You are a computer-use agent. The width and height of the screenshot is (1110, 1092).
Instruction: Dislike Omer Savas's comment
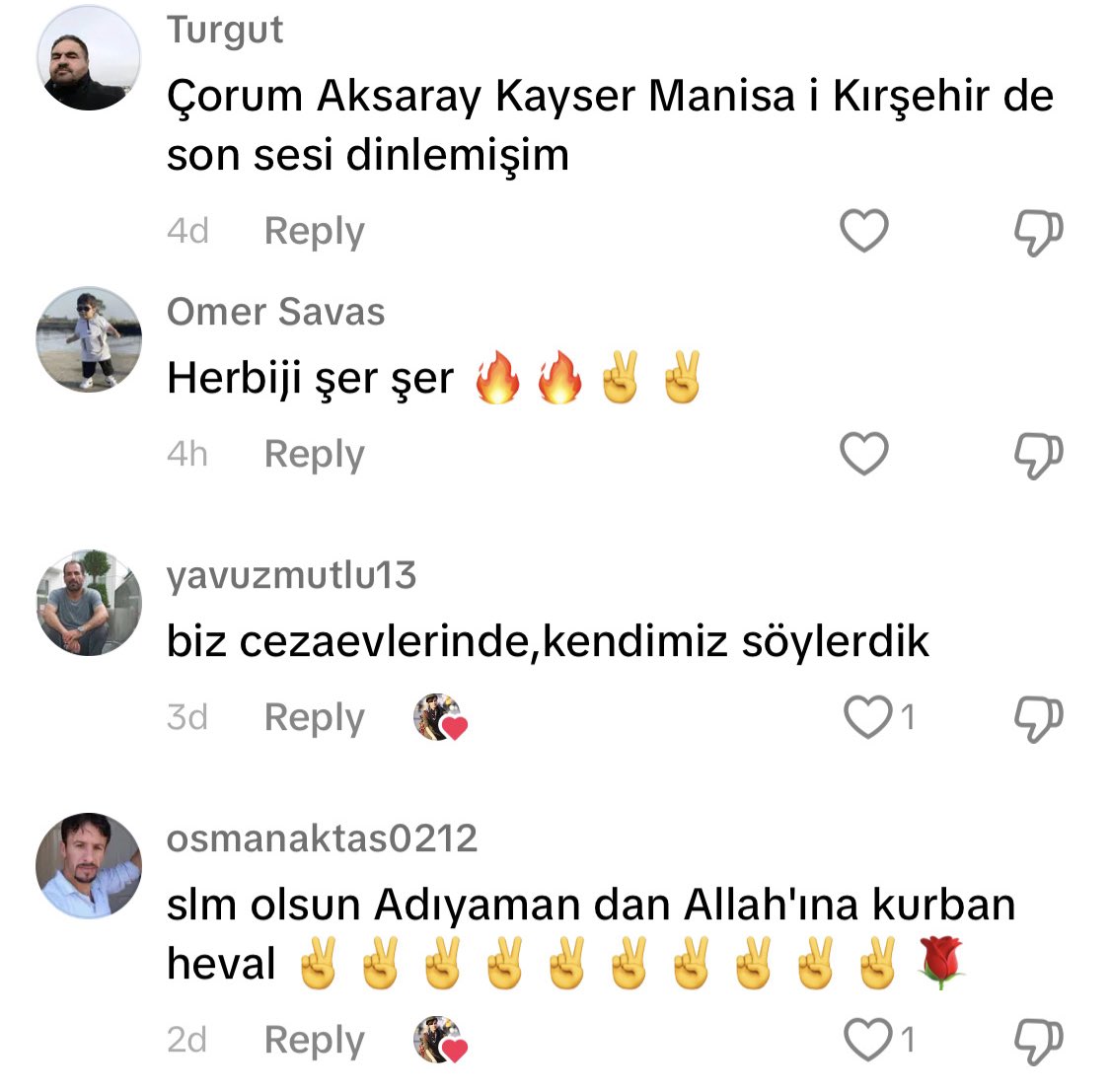[x=1039, y=455]
